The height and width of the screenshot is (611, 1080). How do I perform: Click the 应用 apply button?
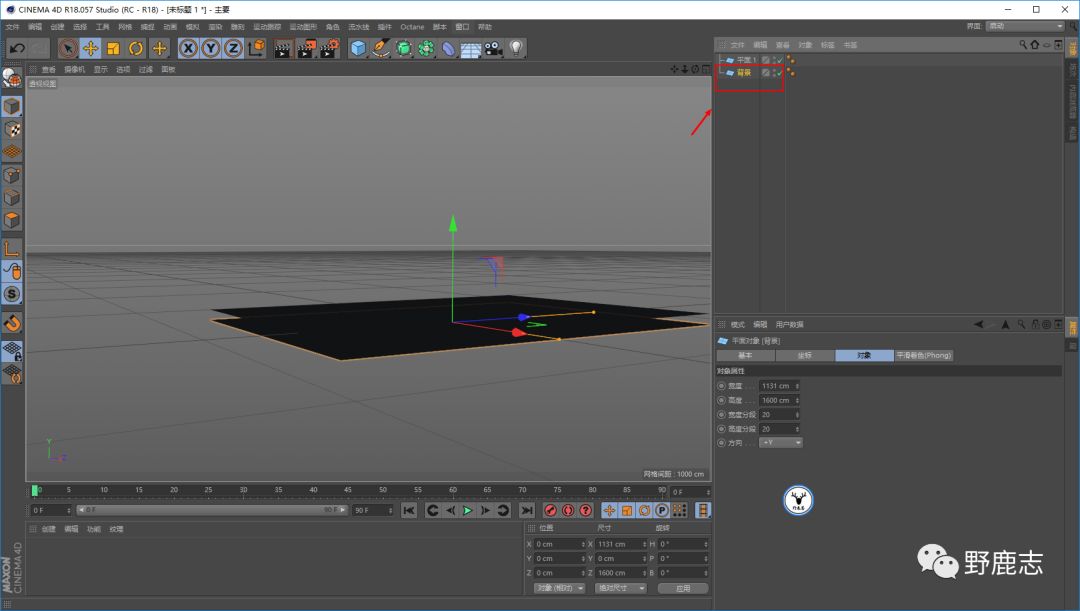[683, 588]
